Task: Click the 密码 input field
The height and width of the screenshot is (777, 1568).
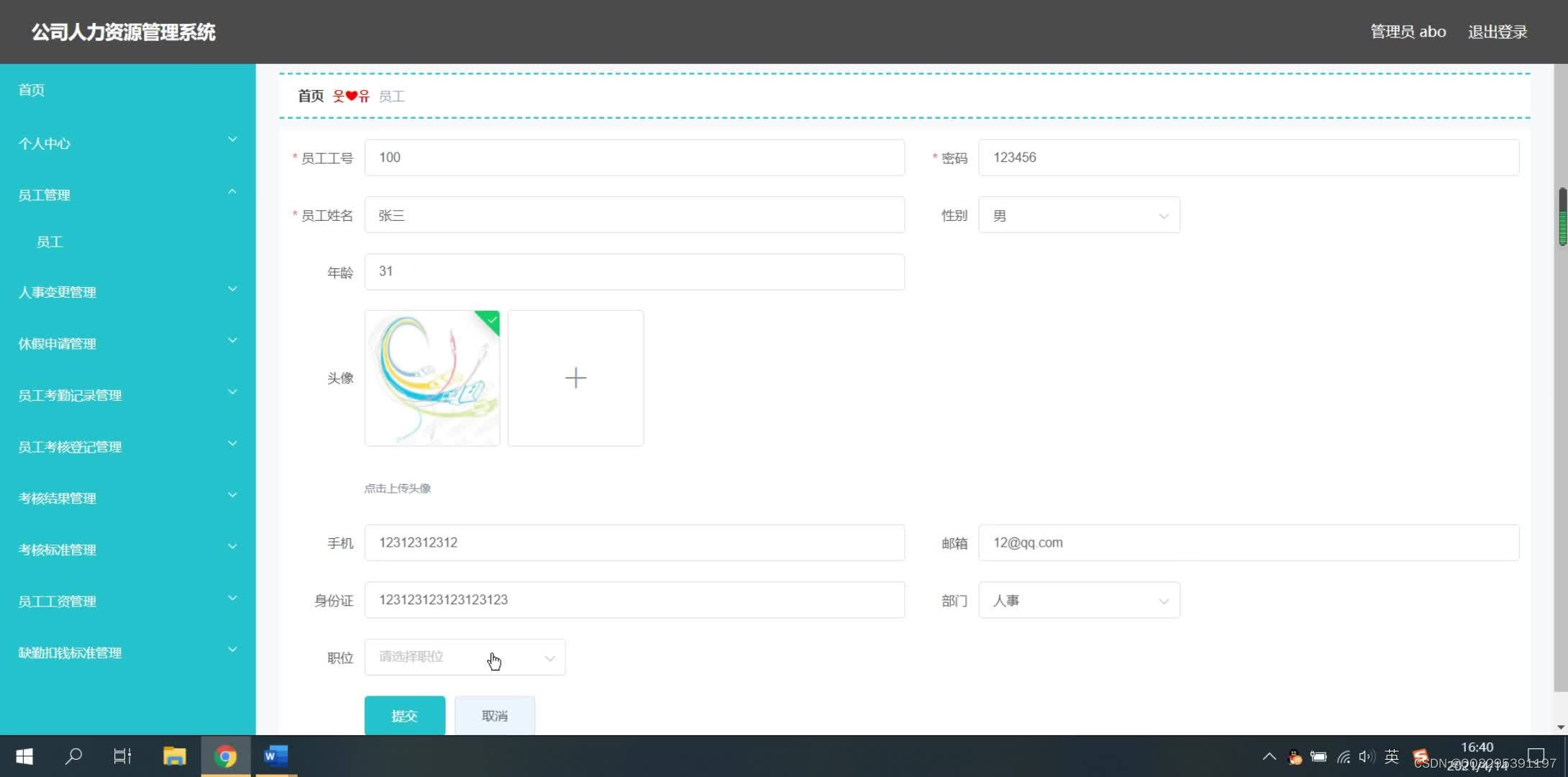Action: pos(1249,158)
